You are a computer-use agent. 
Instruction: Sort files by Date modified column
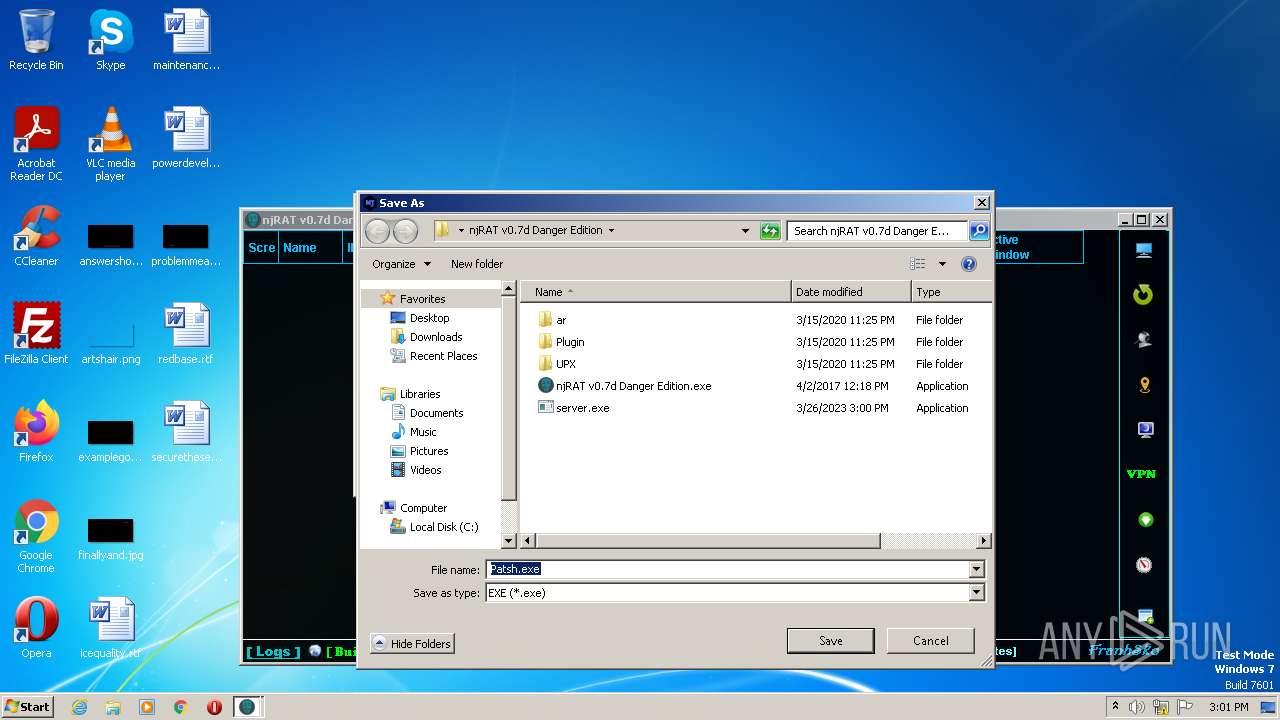851,292
